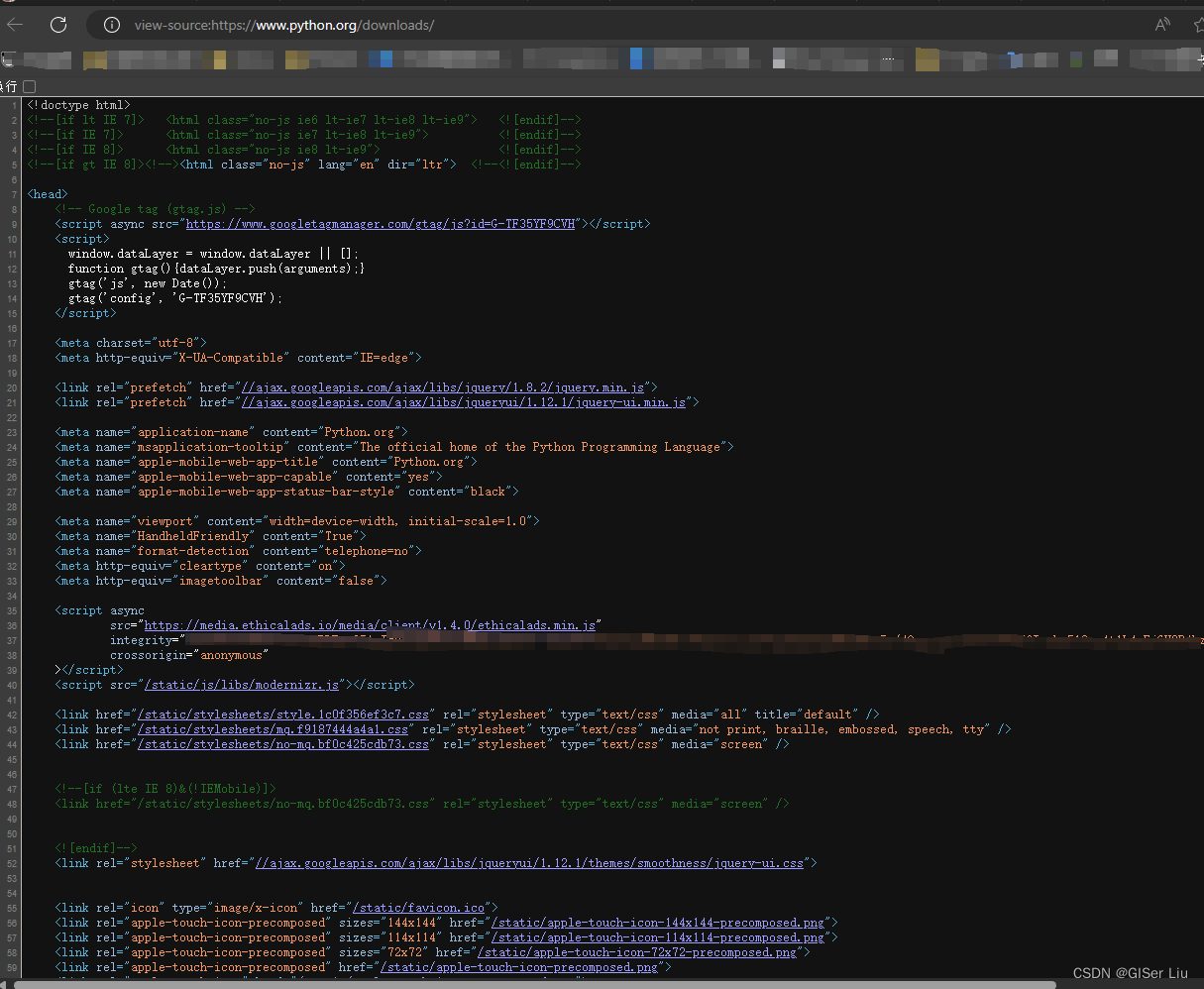
Task: Open the no-mq.bf0c425cdb73.css link on line 44
Action: [283, 744]
